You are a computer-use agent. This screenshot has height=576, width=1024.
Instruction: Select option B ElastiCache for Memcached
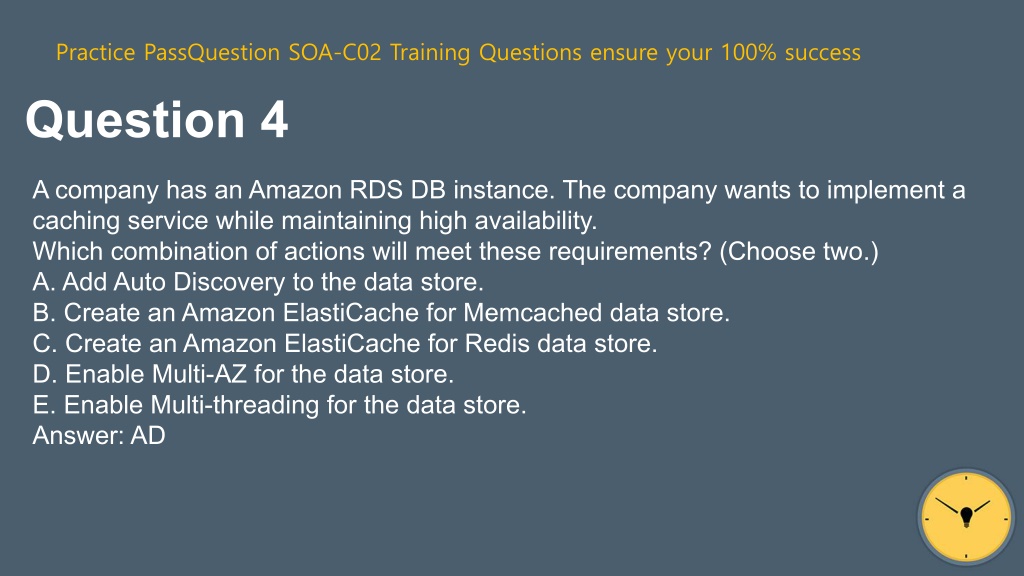pos(381,313)
